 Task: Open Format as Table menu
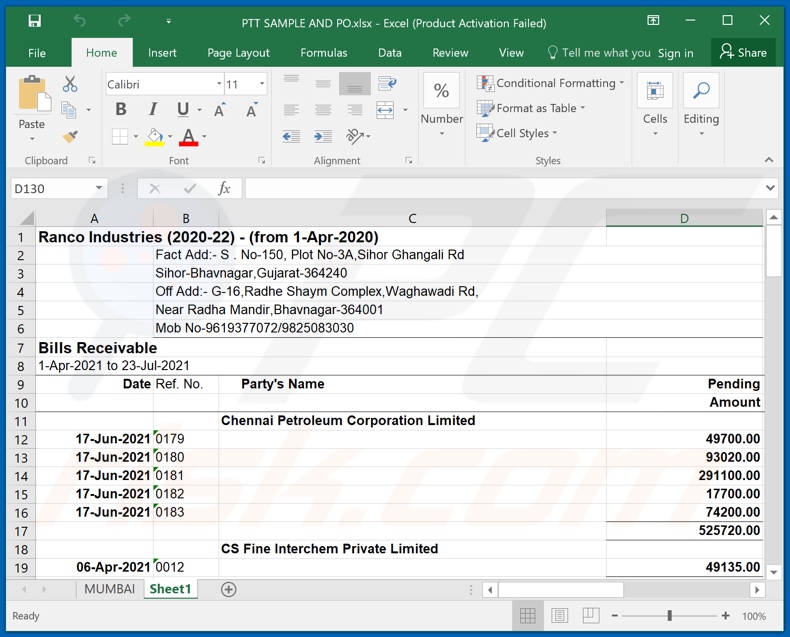[531, 108]
